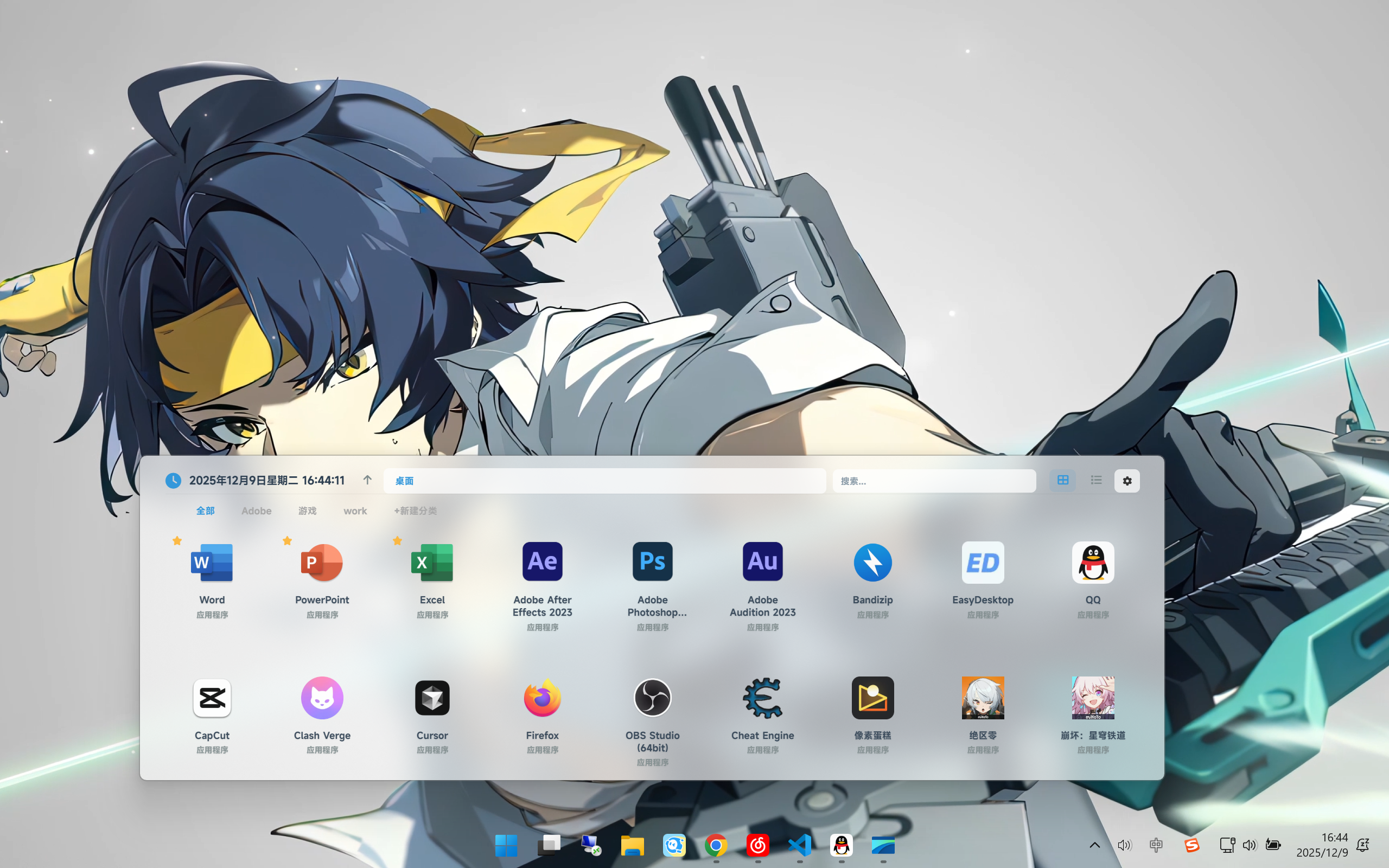The image size is (1389, 868).
Task: Open the QQ icon in launcher grid
Action: pyautogui.click(x=1093, y=563)
